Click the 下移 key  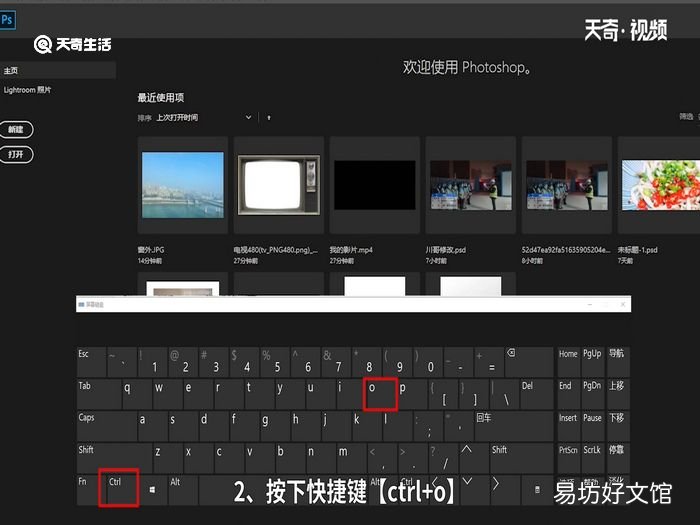[617, 426]
